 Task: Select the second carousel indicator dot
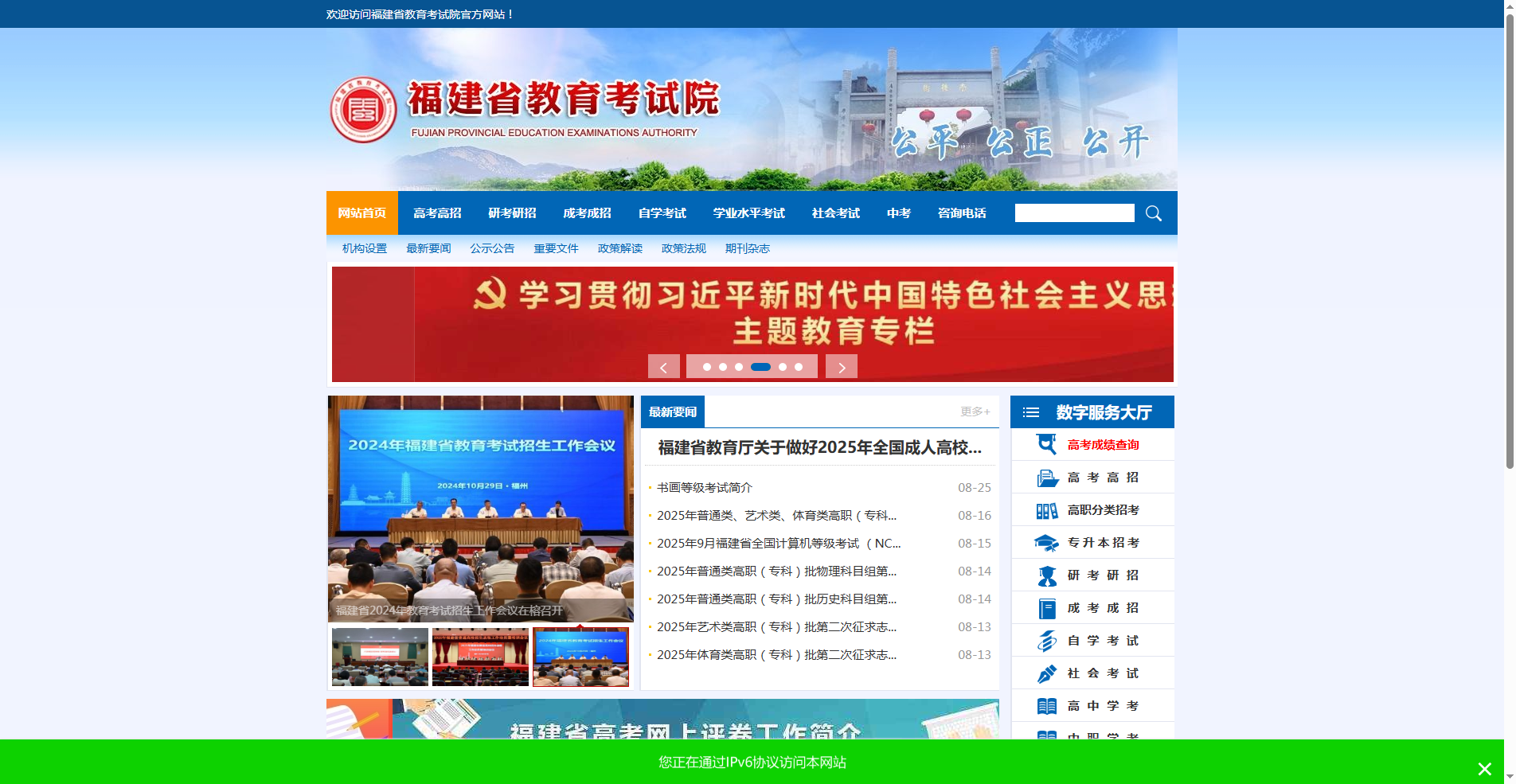pyautogui.click(x=725, y=367)
